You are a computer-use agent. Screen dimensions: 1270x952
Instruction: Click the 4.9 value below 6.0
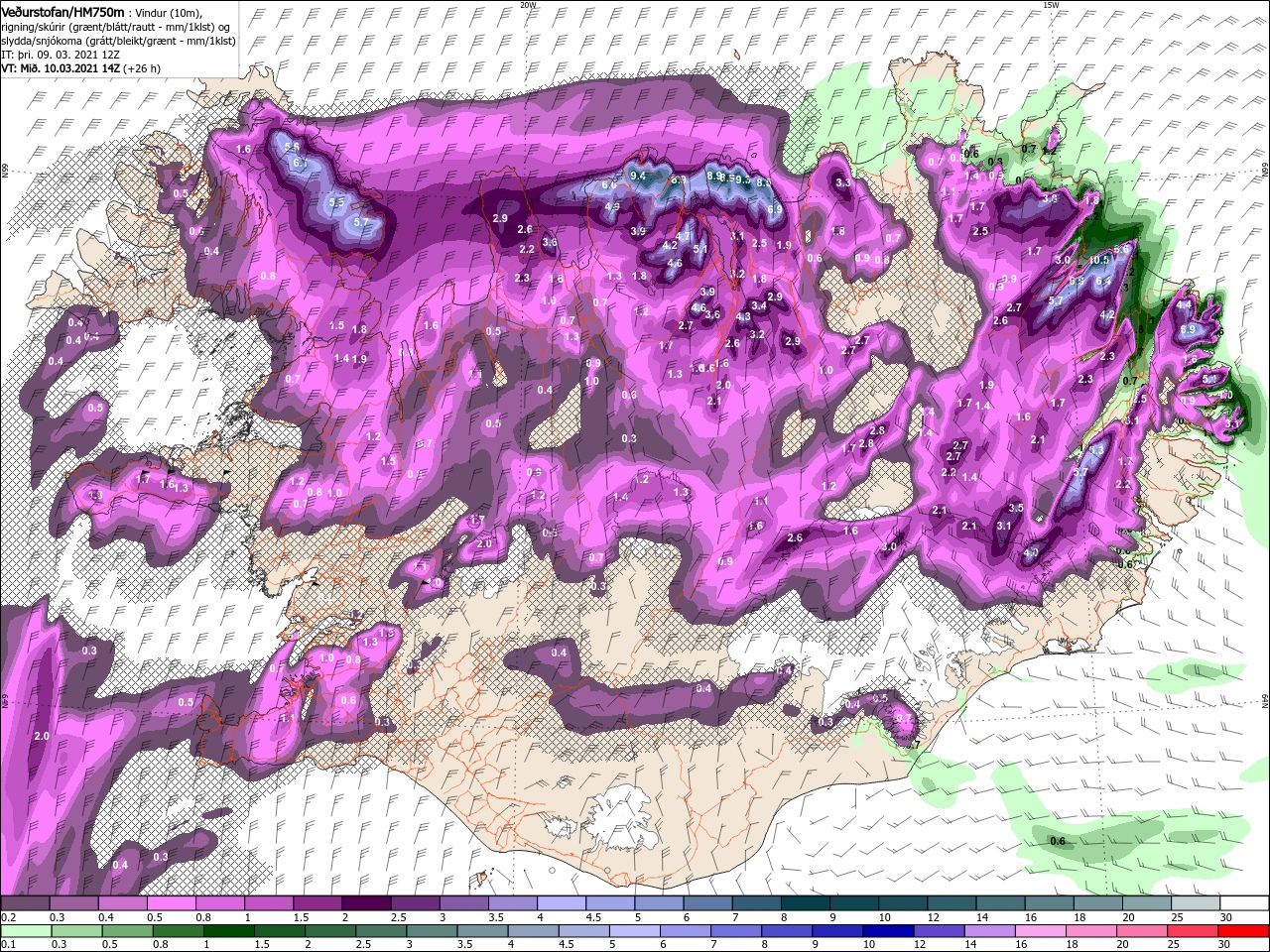(612, 207)
